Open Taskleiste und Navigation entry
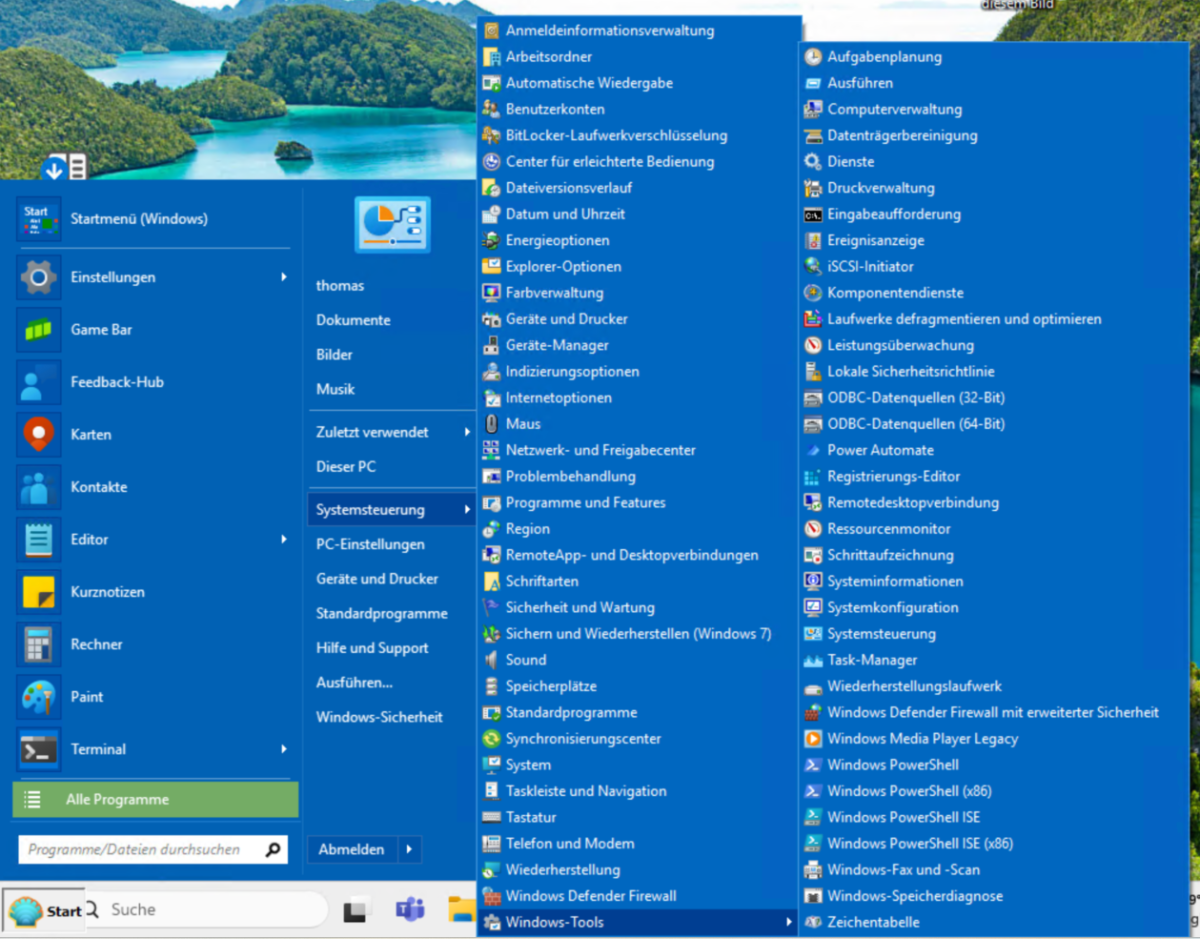 tap(586, 791)
